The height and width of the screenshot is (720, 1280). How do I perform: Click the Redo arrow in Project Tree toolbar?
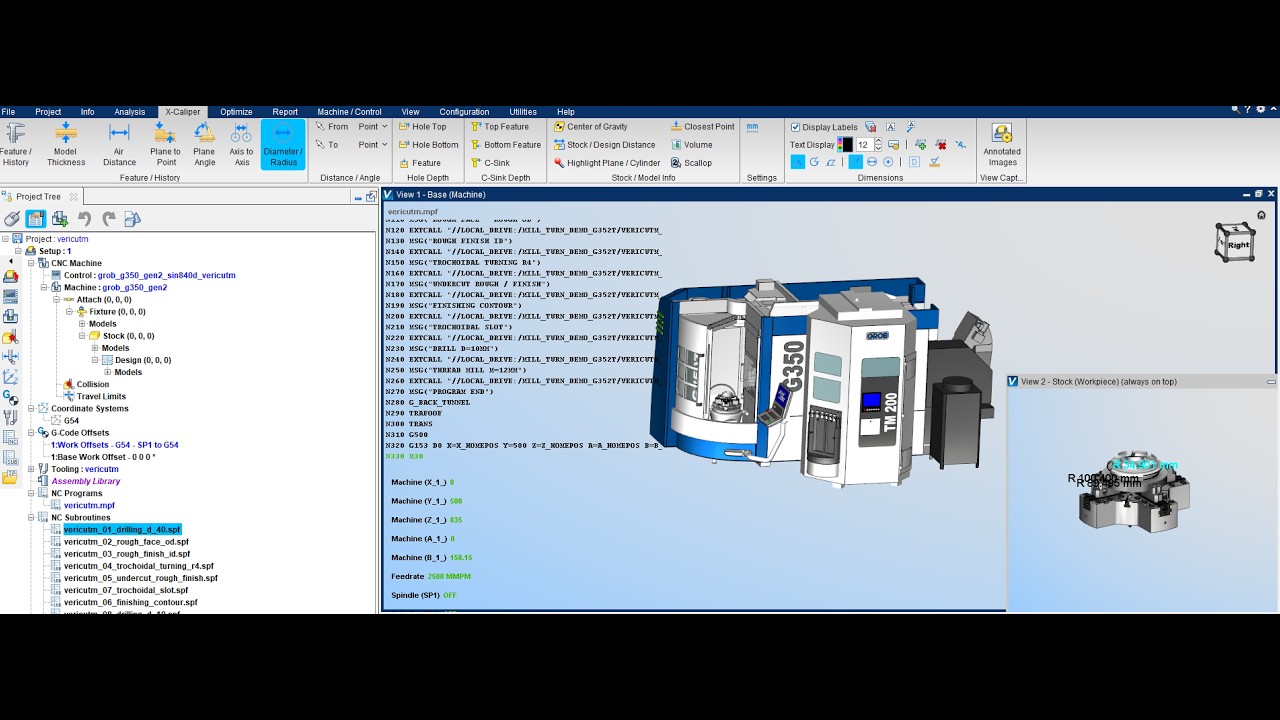coord(108,219)
